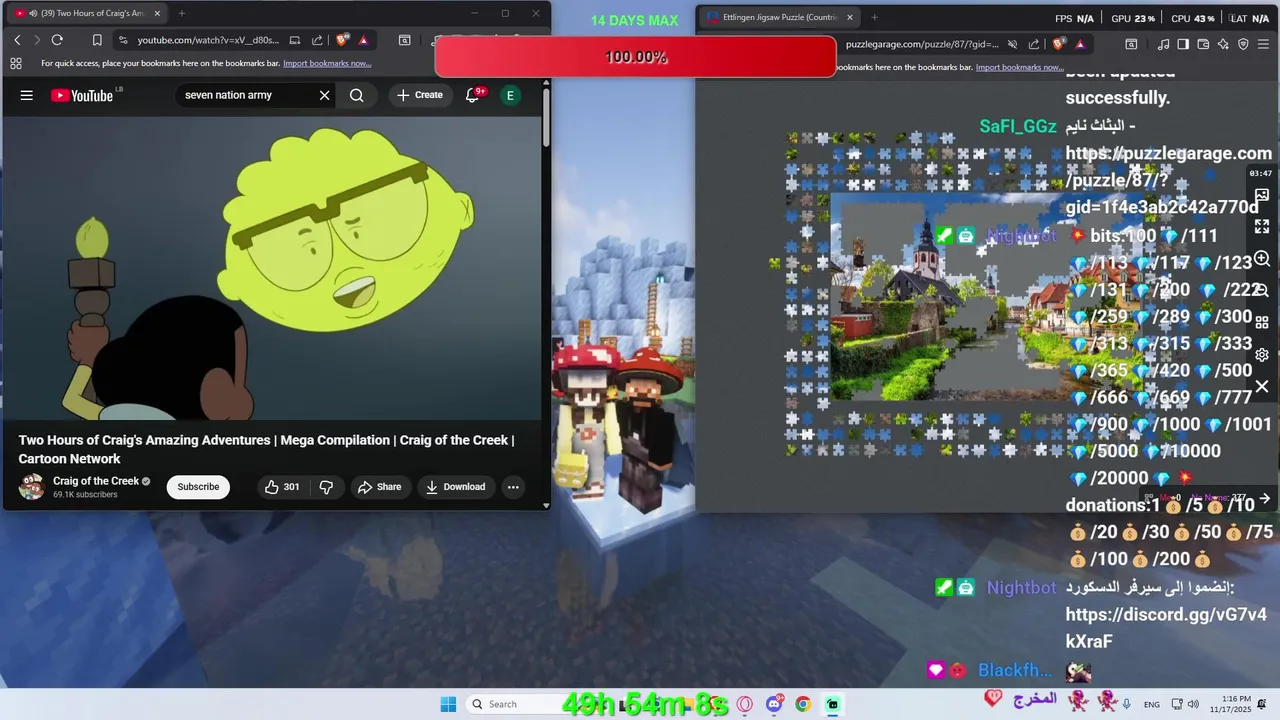Screen dimensions: 1280x720
Task: Open the media control music-note icon
Action: tap(1163, 44)
